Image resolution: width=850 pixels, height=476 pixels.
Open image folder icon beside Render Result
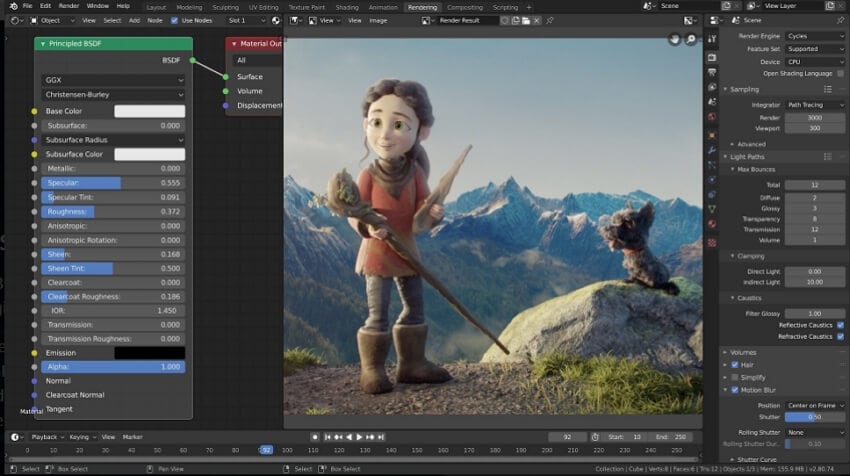point(526,21)
